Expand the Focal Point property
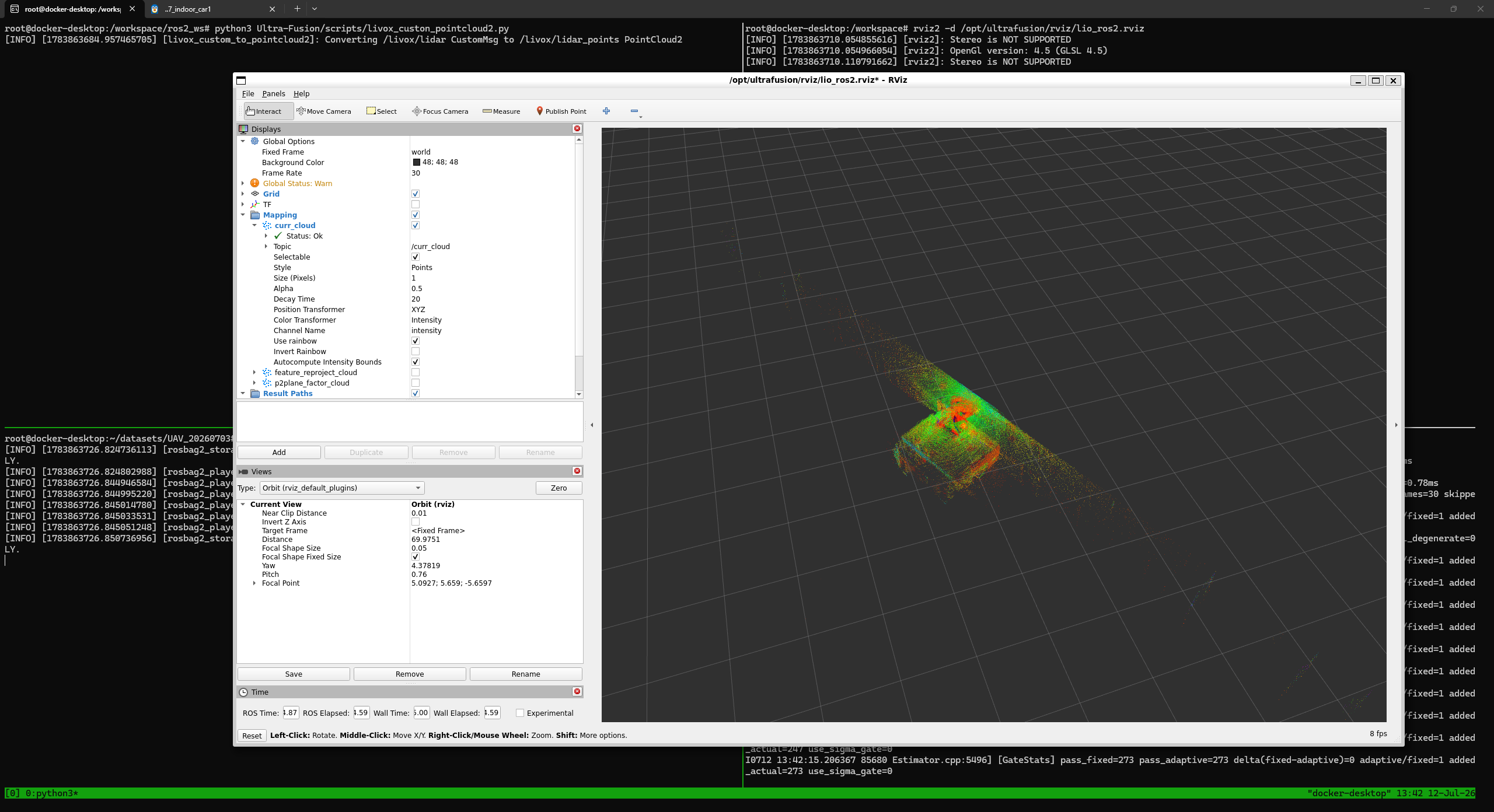Viewport: 1494px width, 812px height. 254,583
